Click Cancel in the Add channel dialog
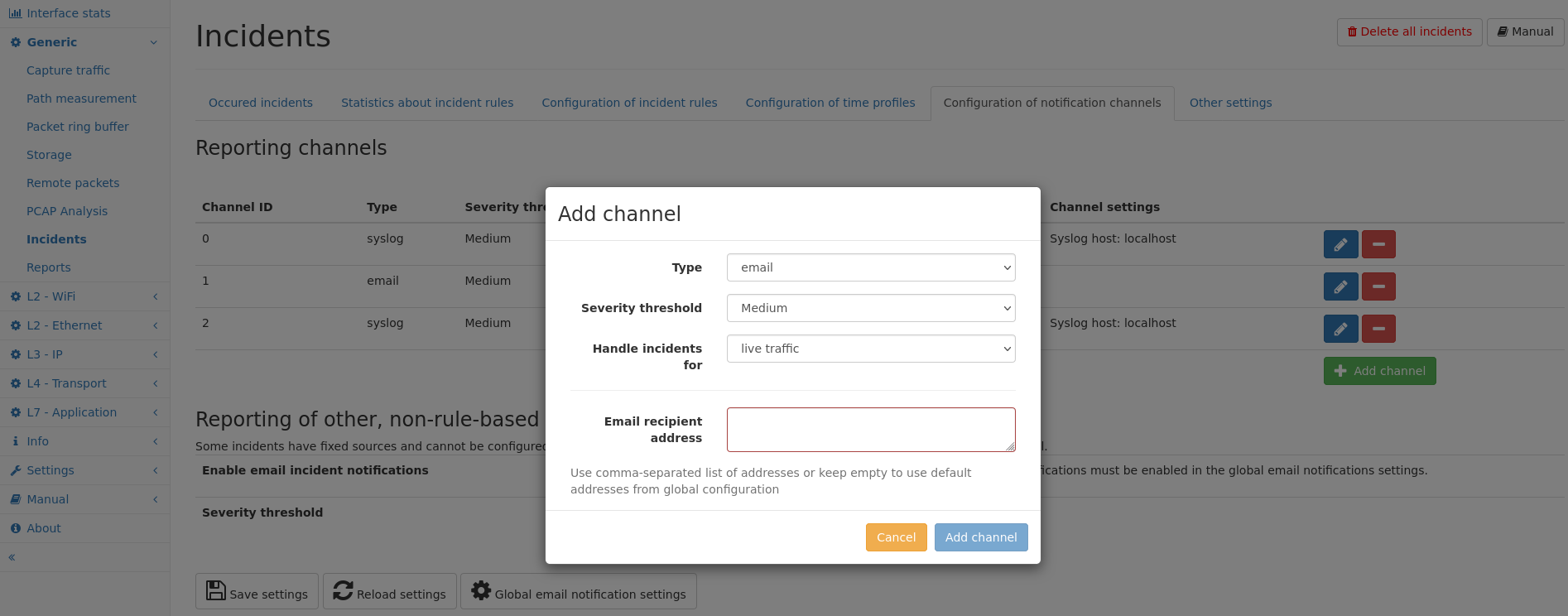 tap(896, 537)
